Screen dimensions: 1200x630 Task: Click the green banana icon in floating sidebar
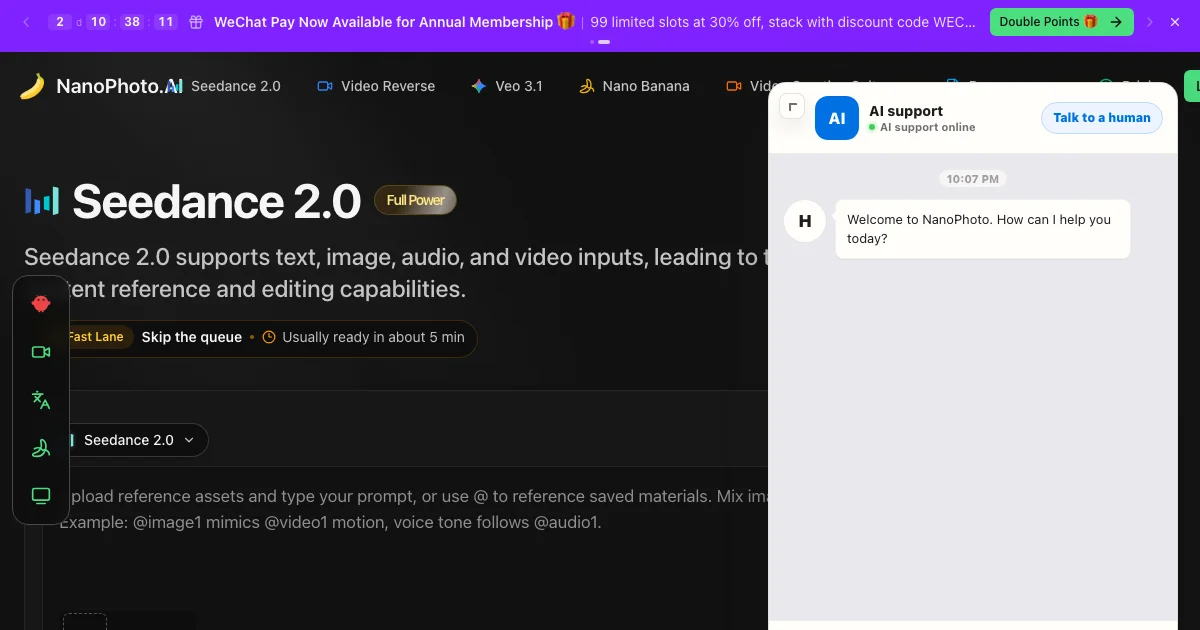point(41,448)
